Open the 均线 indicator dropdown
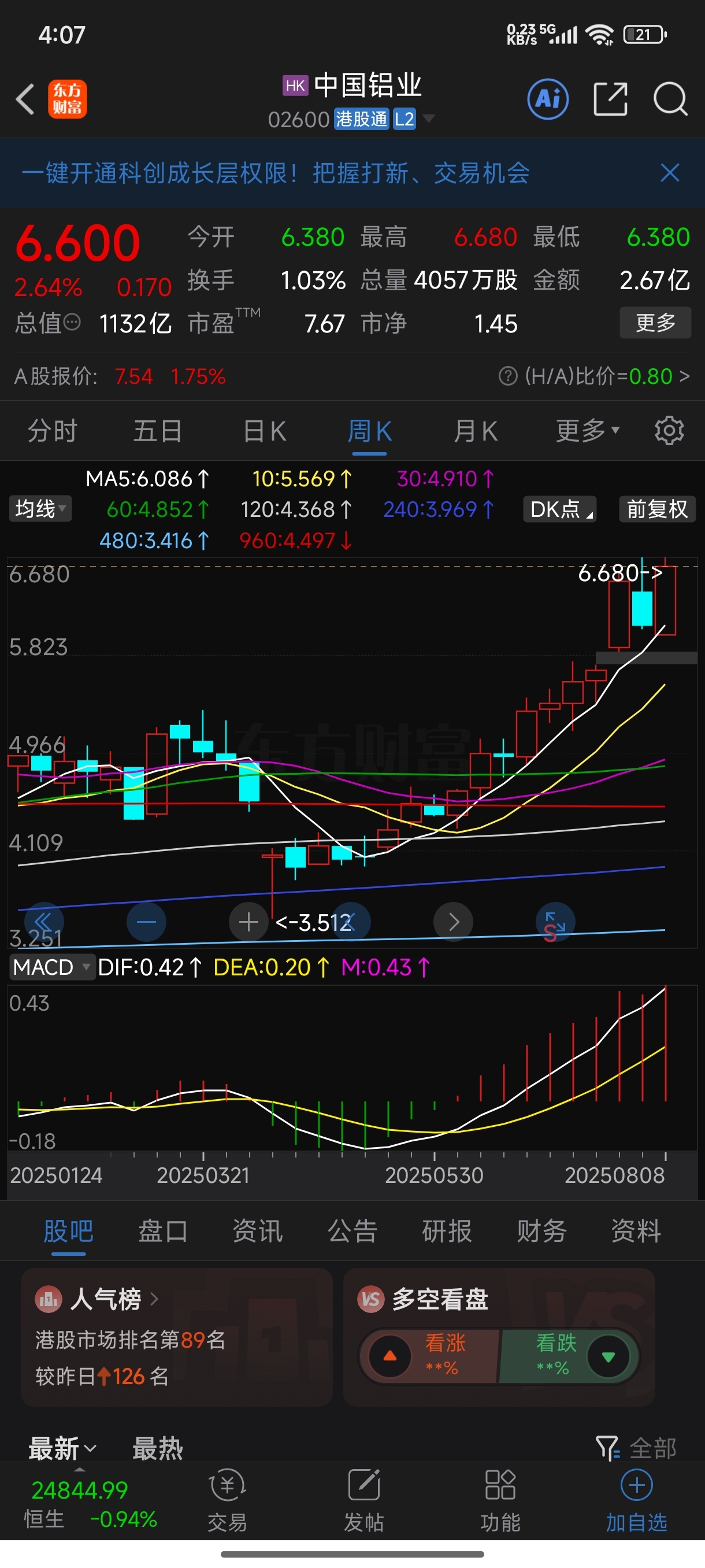Screen dimensions: 705x1568 click(x=40, y=509)
